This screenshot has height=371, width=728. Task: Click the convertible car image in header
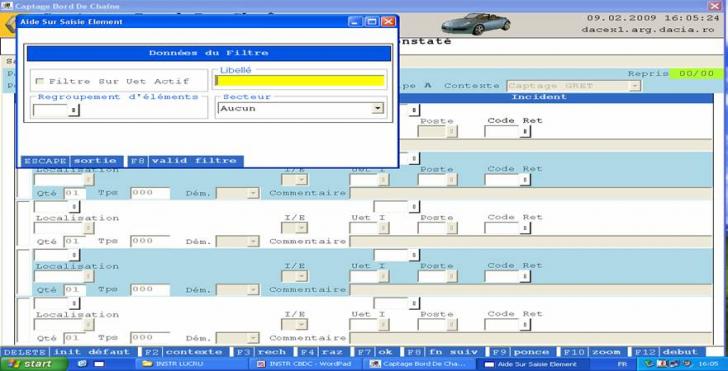tap(475, 24)
